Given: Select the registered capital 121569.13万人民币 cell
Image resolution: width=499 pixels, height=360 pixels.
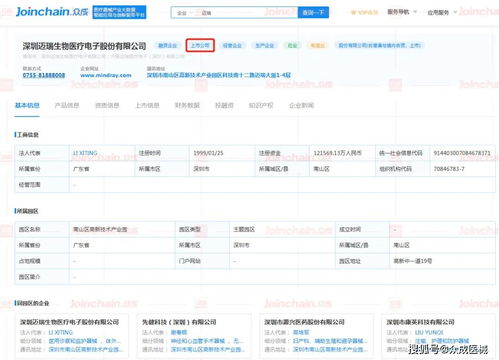Looking at the screenshot, I should pyautogui.click(x=342, y=153).
